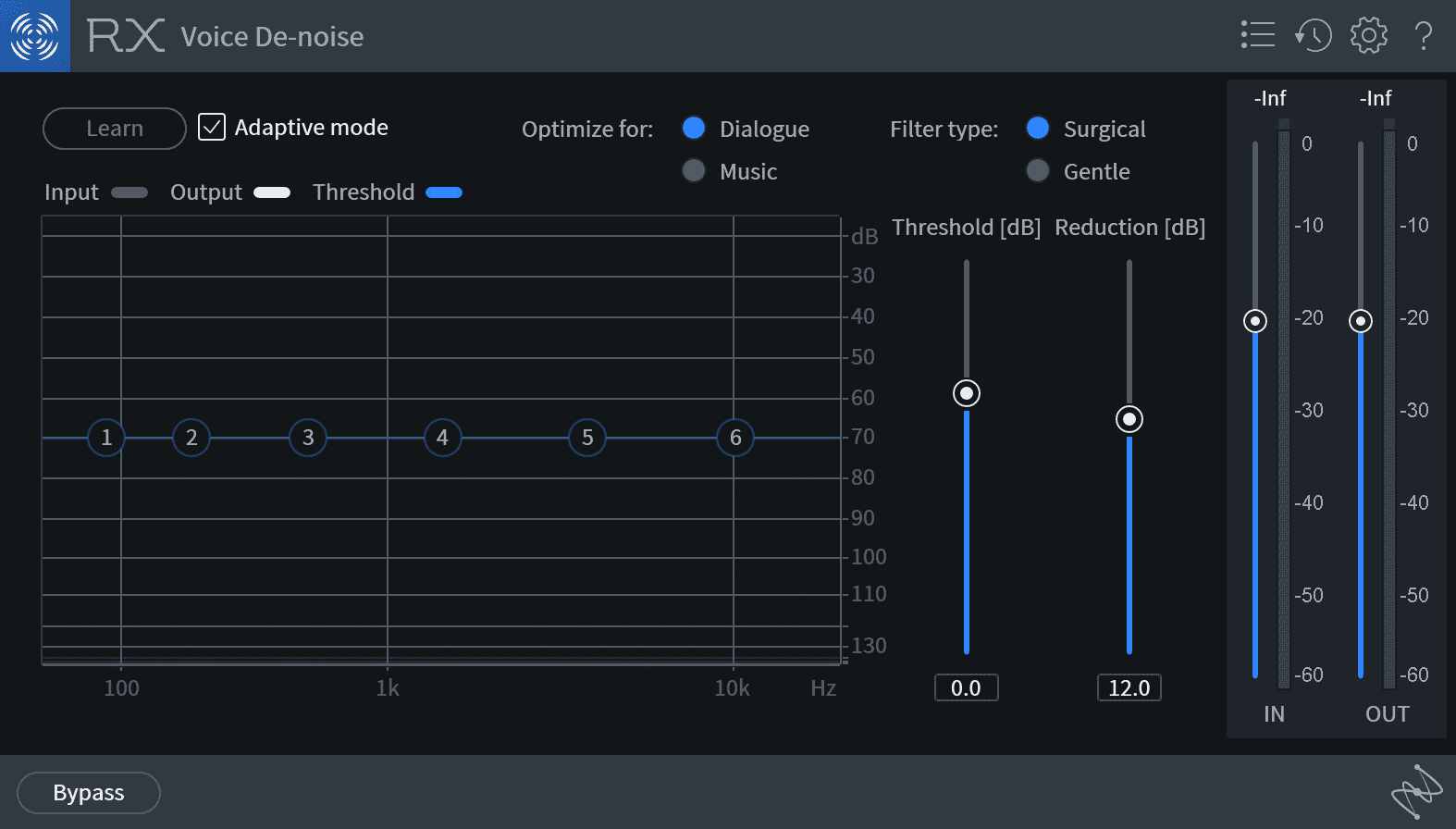The image size is (1456, 829).
Task: Click the 'Filter type:' label
Action: (x=944, y=129)
